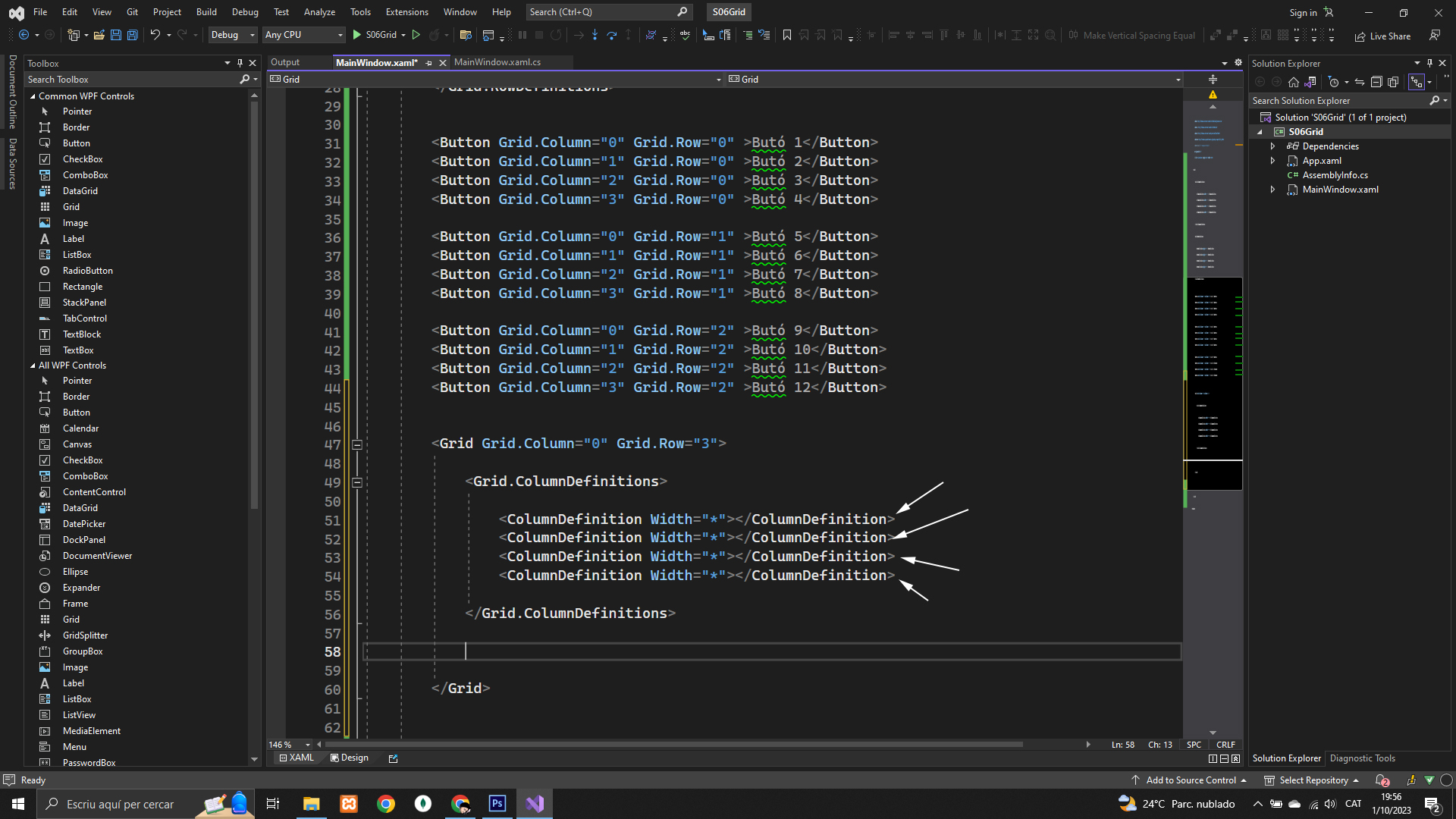This screenshot has width=1456, height=819.
Task: Click Collapse All in Solution Explorer
Action: [1376, 82]
